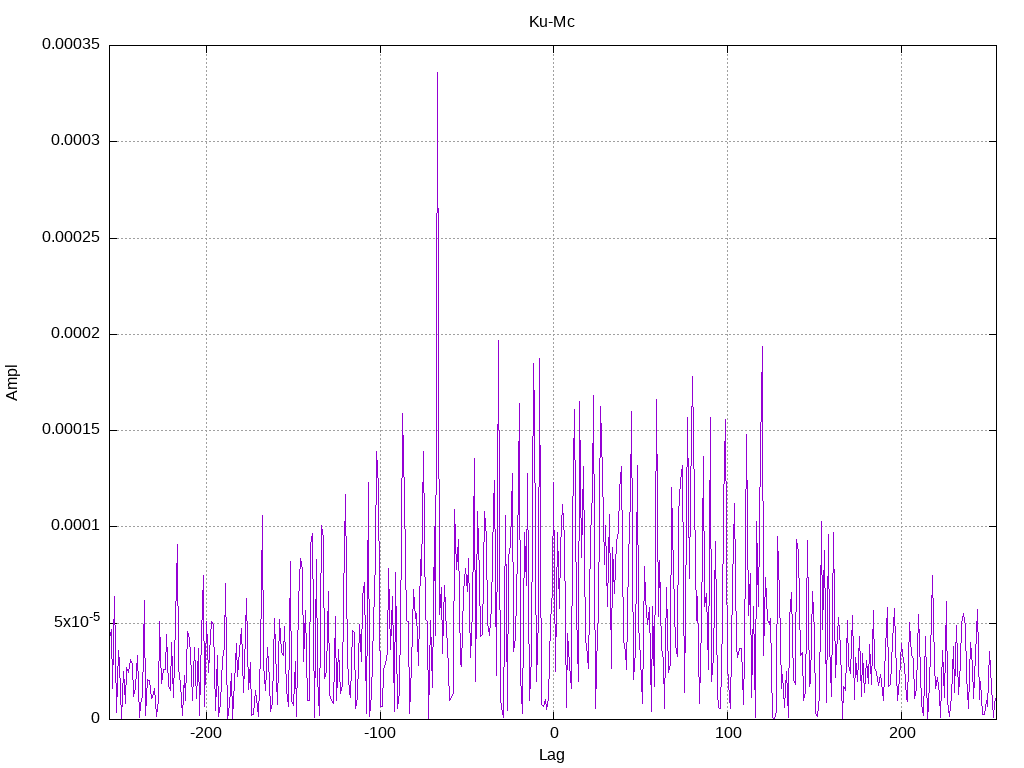Viewport: 1024px width, 768px height.
Task: Select the 'Lag' x-axis label
Action: point(551,755)
